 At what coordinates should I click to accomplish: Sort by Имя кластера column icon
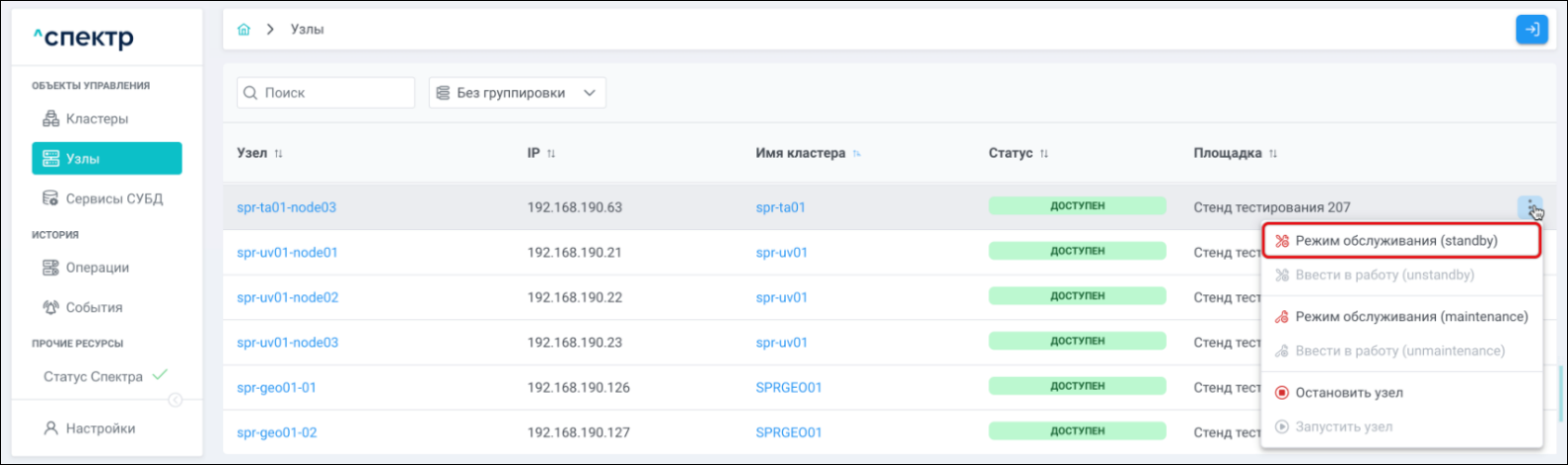[x=856, y=154]
